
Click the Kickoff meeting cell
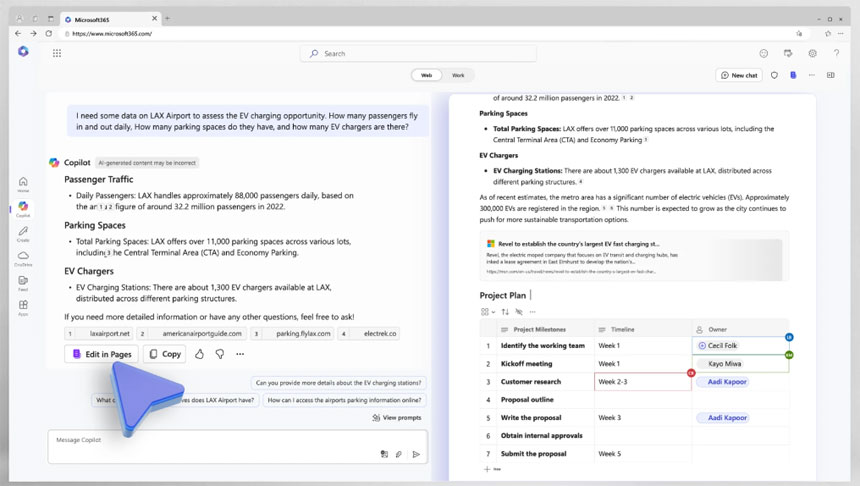545,364
